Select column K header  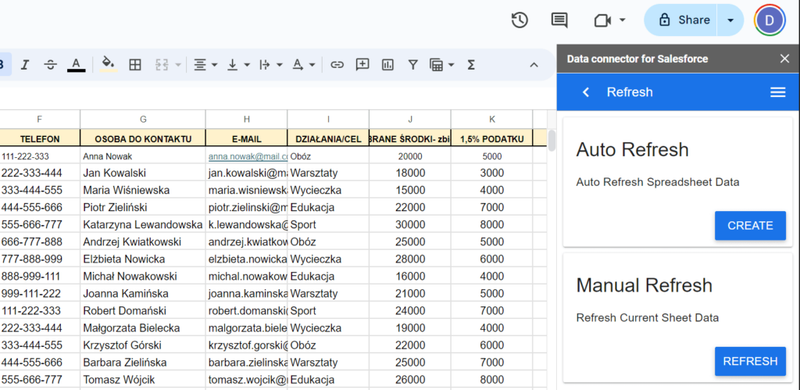coord(492,119)
